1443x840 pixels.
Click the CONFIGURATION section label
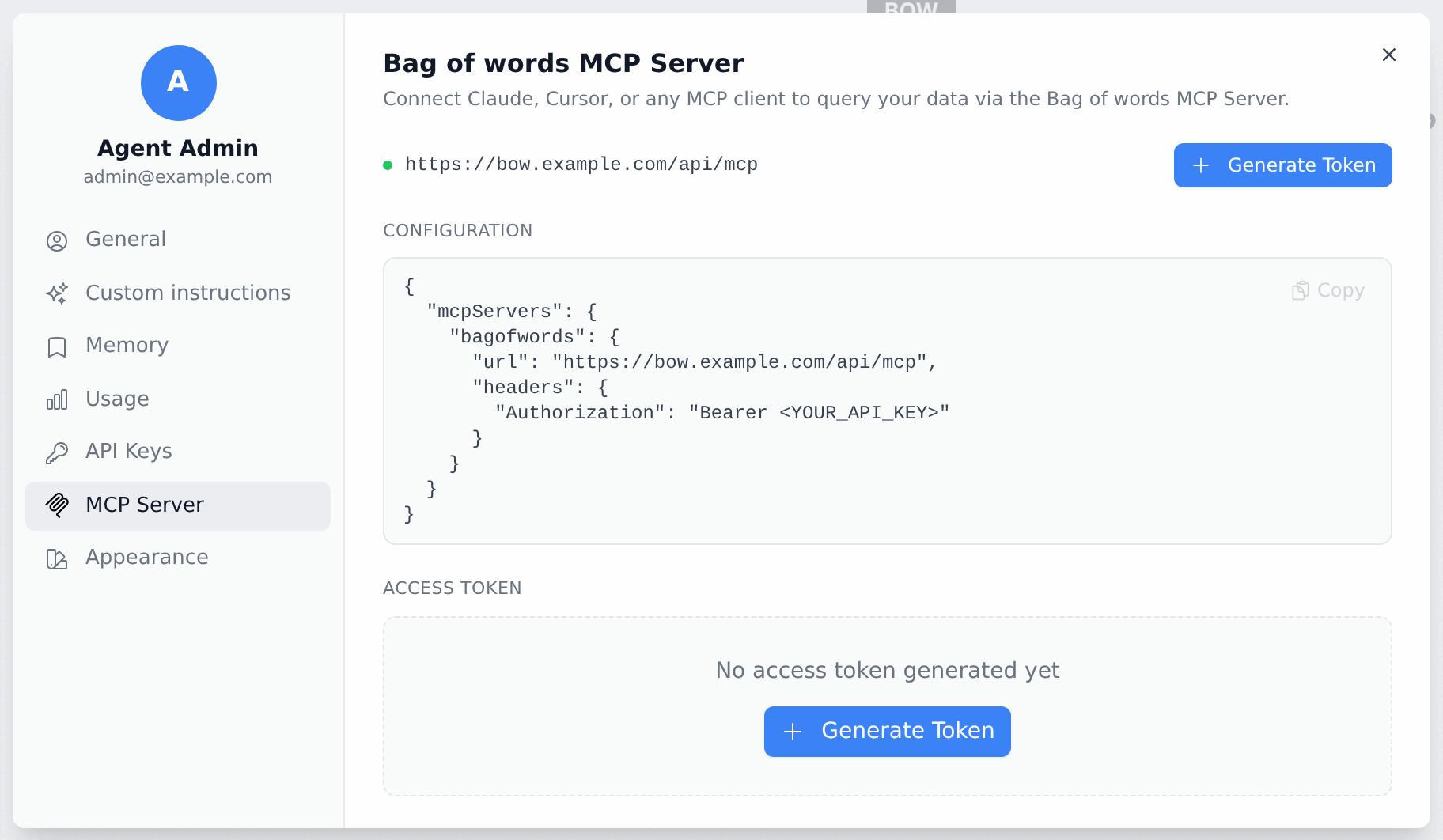click(x=457, y=231)
